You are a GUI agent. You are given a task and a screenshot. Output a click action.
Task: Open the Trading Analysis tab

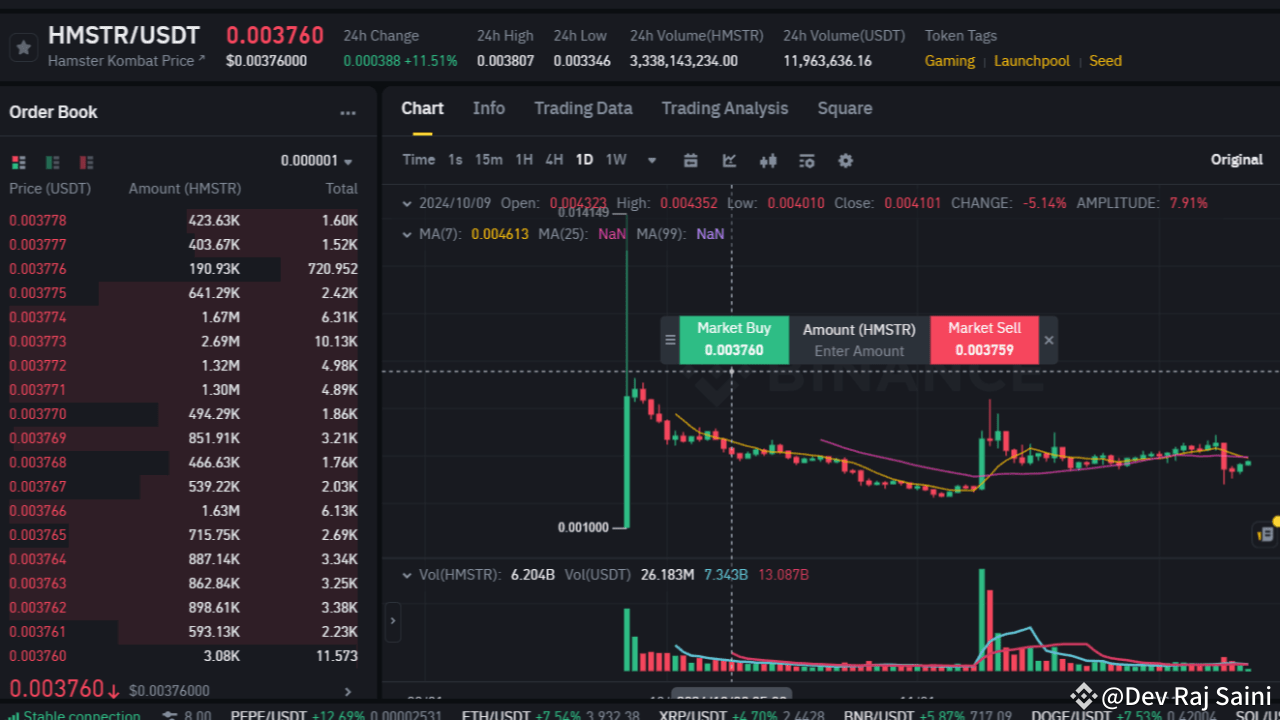[x=725, y=108]
